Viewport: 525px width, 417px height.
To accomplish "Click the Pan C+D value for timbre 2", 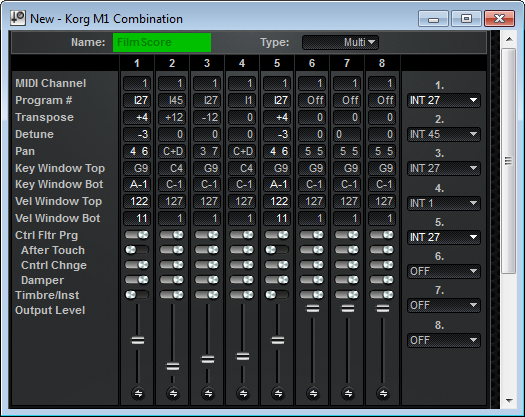I will click(172, 151).
